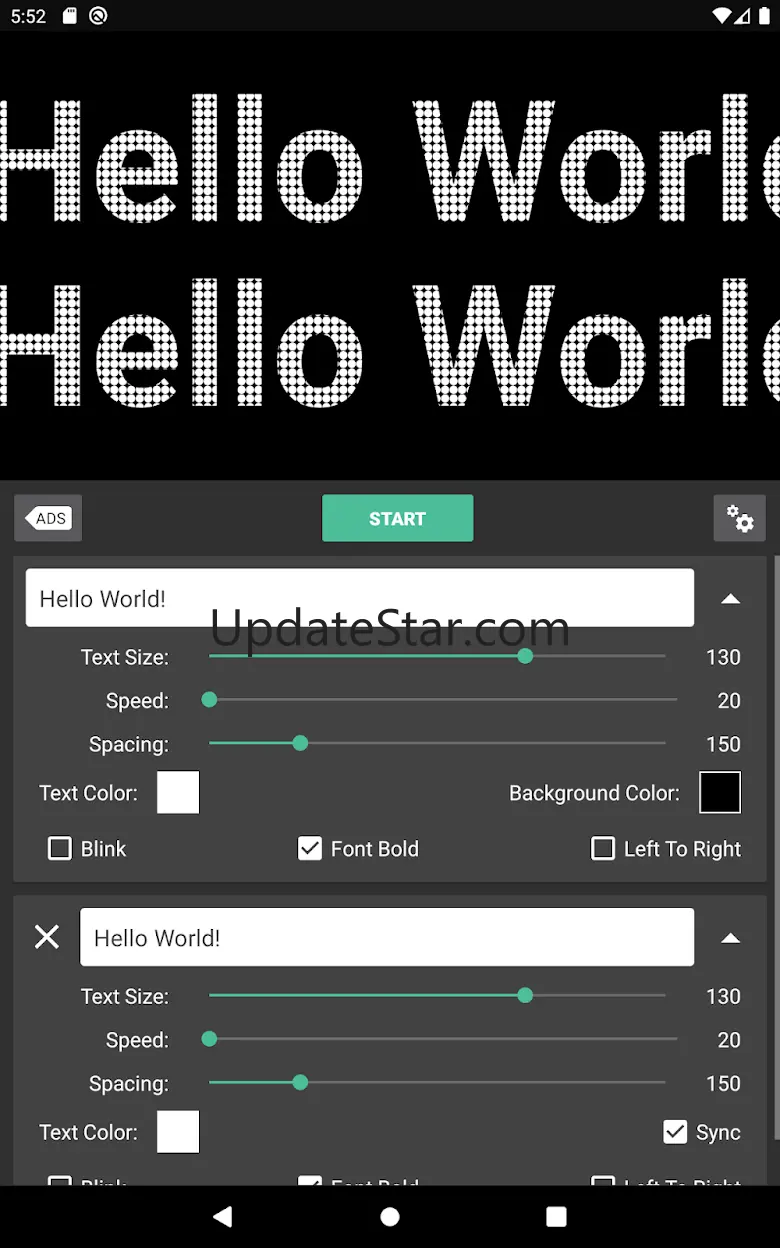Click the first panel Speed value 20
The height and width of the screenshot is (1248, 780).
tap(729, 700)
